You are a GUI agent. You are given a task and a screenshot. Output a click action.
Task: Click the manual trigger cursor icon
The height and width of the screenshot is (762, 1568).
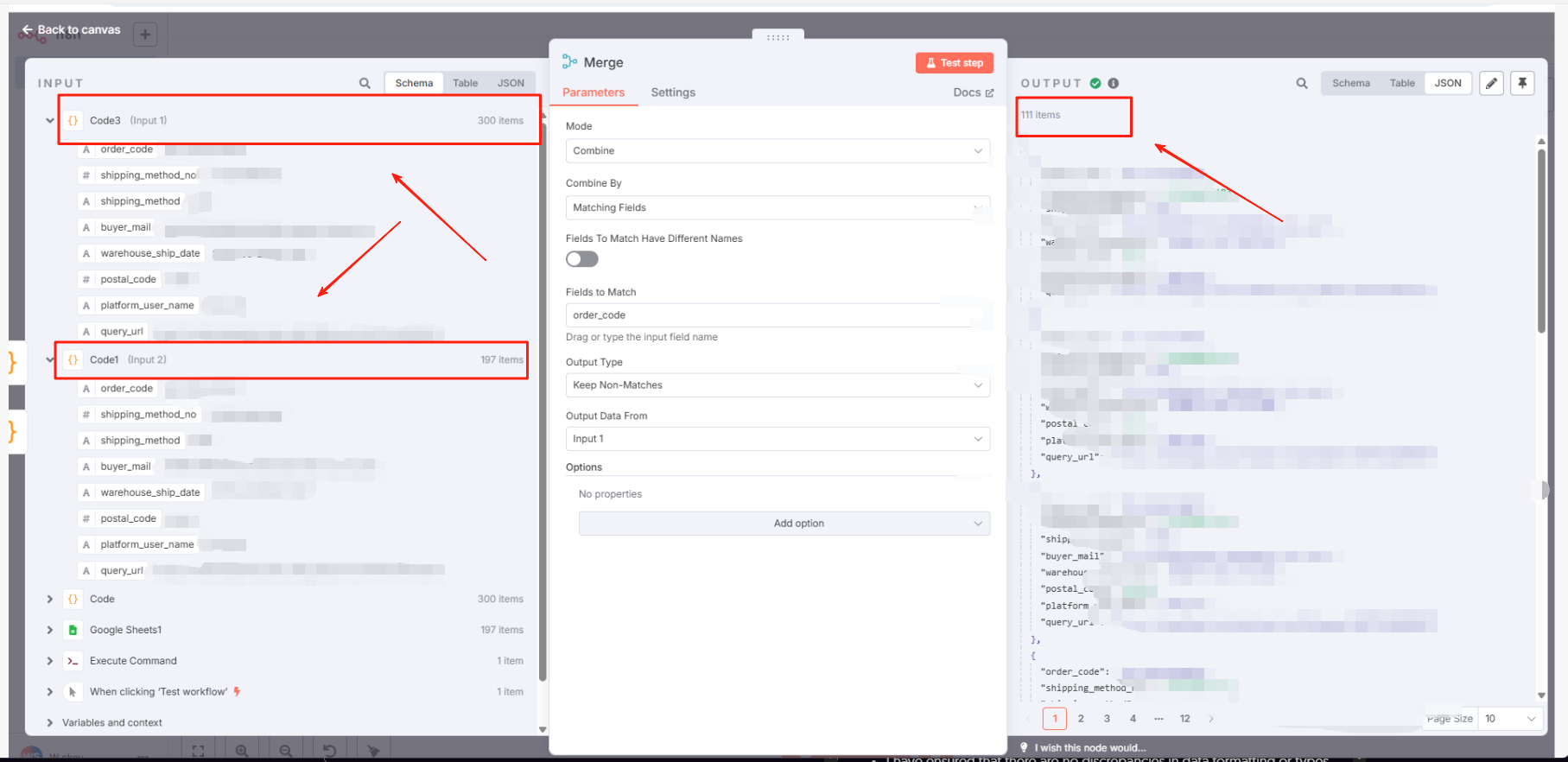pos(73,692)
